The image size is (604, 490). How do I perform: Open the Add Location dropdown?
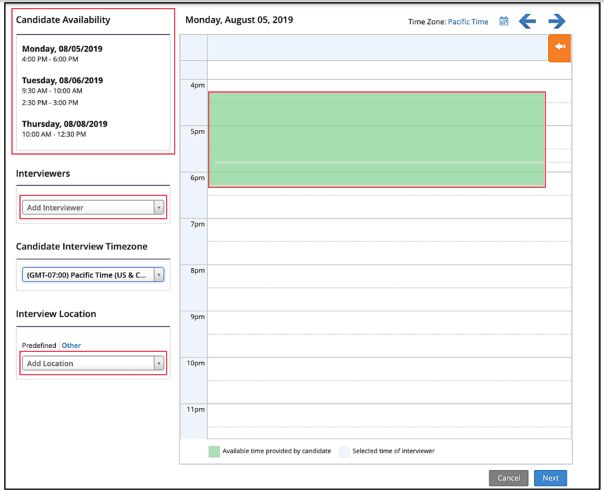coord(93,363)
